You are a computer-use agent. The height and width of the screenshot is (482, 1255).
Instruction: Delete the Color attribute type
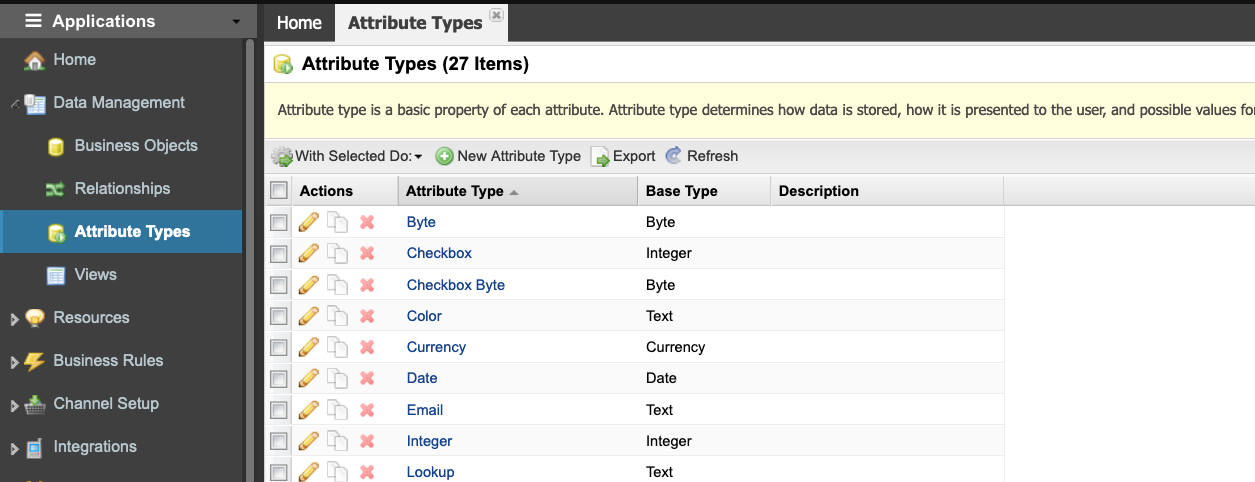367,316
